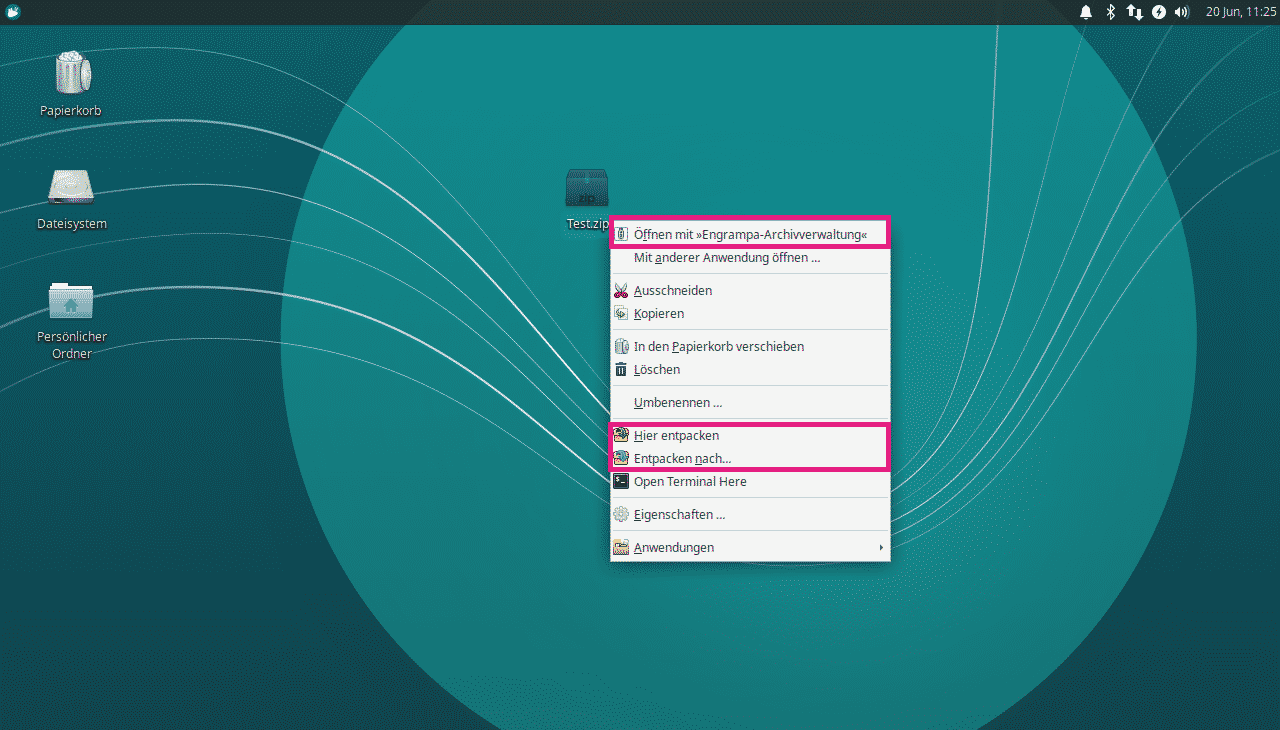Select Ausschneiden in the context menu
This screenshot has height=730, width=1280.
click(x=750, y=290)
